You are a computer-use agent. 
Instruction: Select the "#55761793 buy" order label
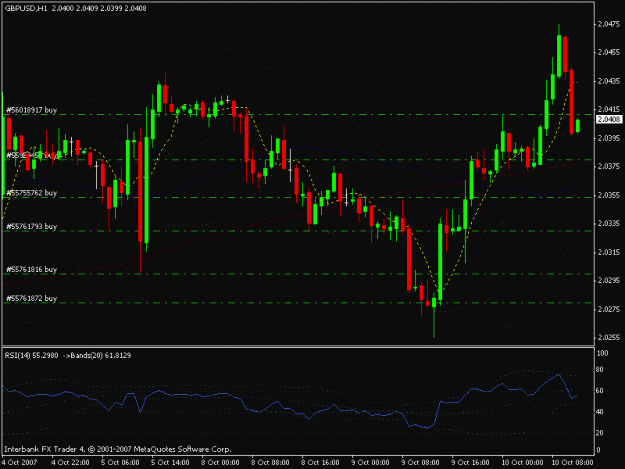pos(31,226)
